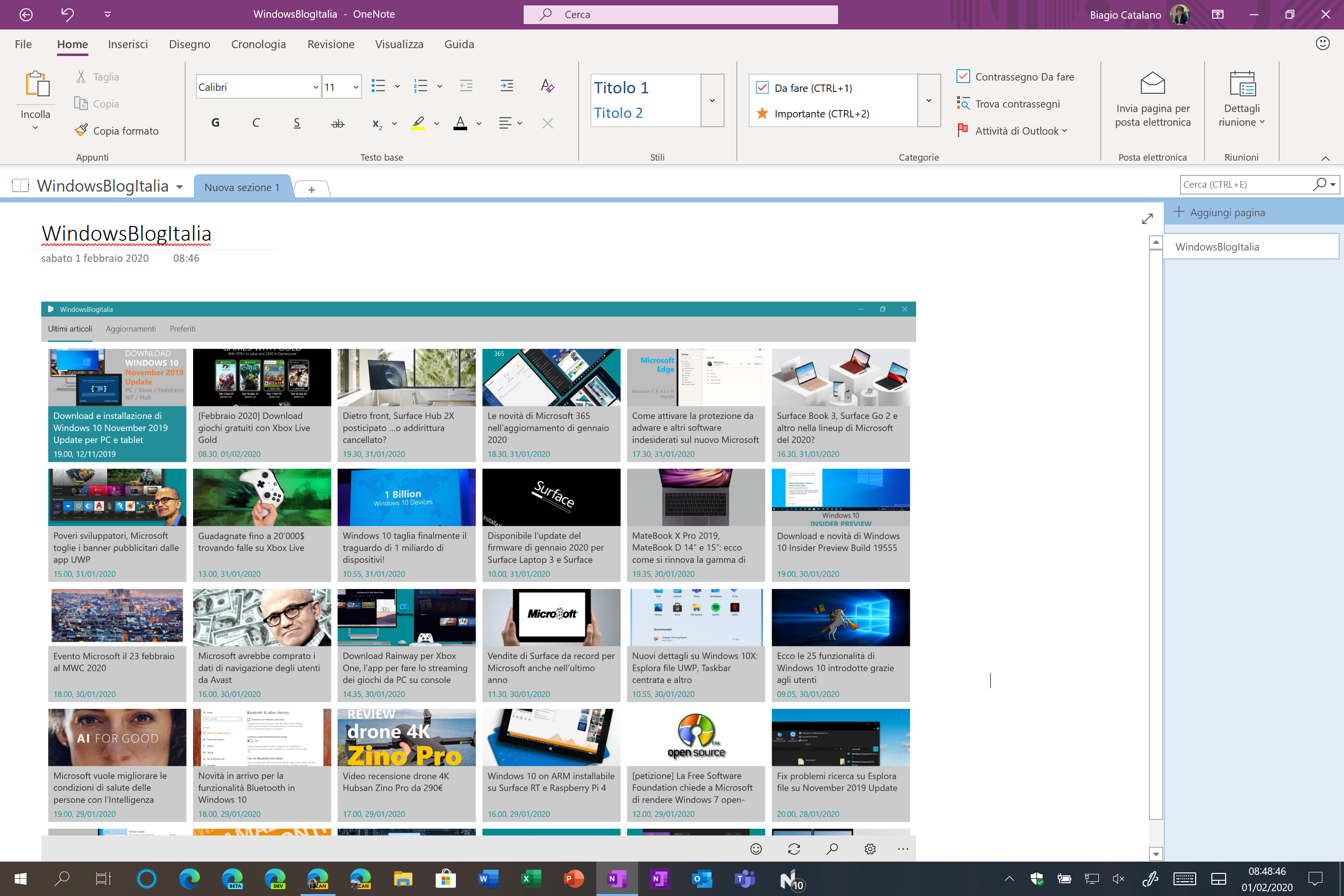Image resolution: width=1344 pixels, height=896 pixels.
Task: Switch to Revisione ribbon tab
Action: (x=331, y=44)
